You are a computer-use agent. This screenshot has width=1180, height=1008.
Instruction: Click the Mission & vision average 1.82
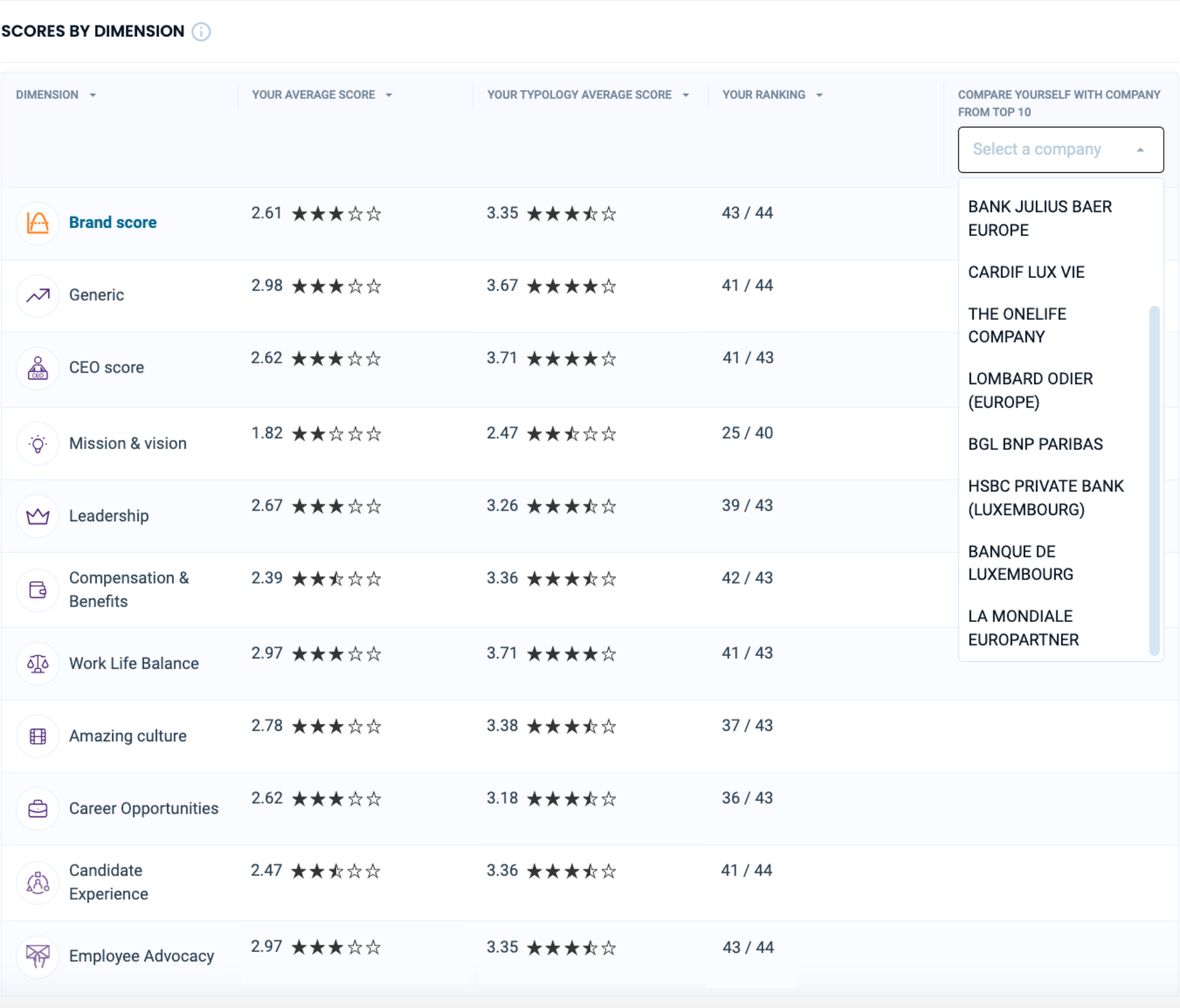point(267,433)
